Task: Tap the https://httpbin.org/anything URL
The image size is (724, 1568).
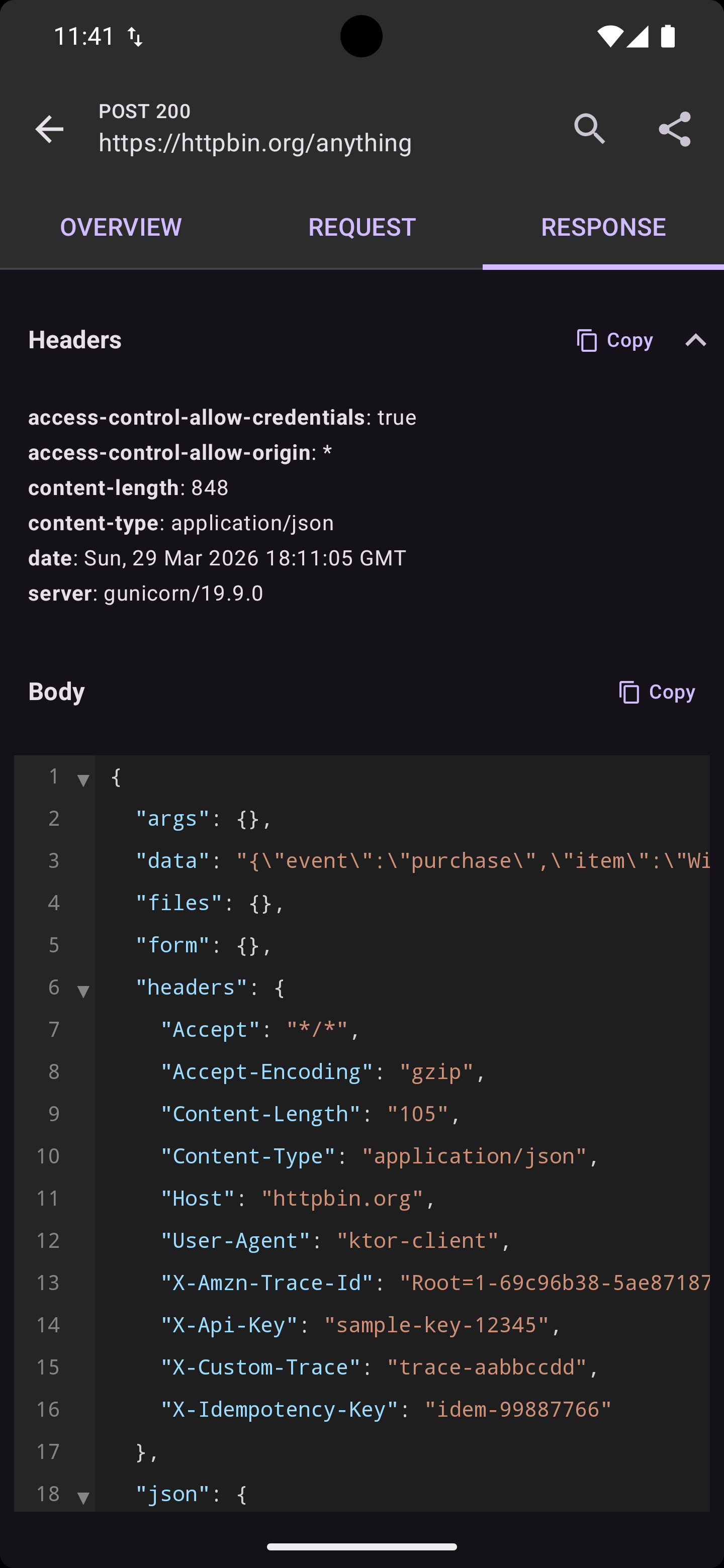Action: (255, 142)
